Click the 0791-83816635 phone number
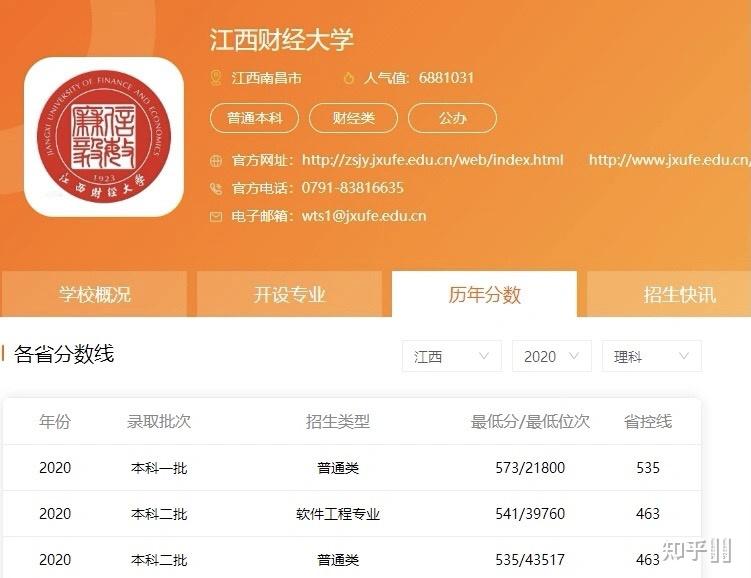The width and height of the screenshot is (751, 578). pos(353,188)
